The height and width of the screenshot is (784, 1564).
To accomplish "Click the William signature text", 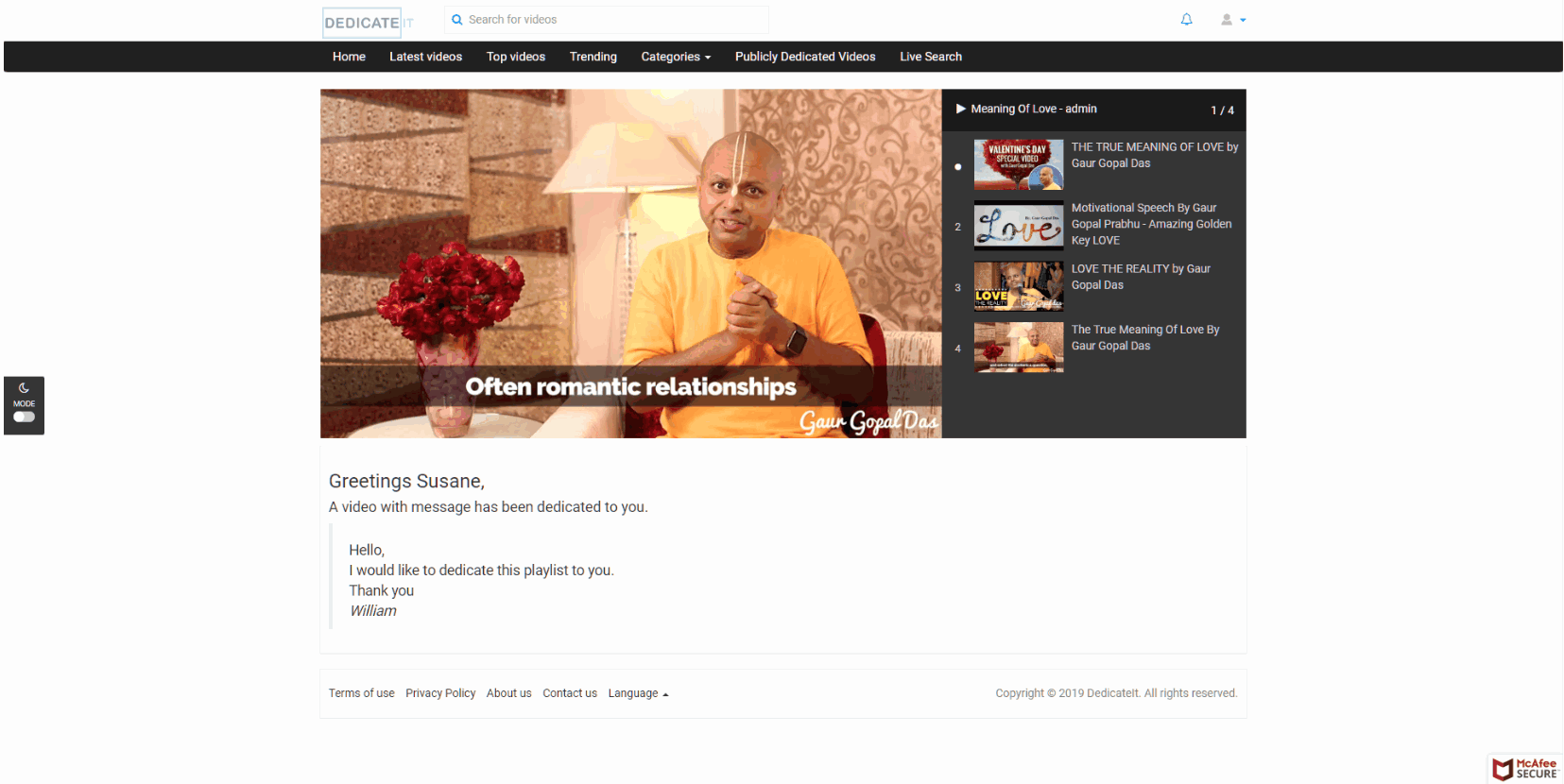I will pos(373,611).
